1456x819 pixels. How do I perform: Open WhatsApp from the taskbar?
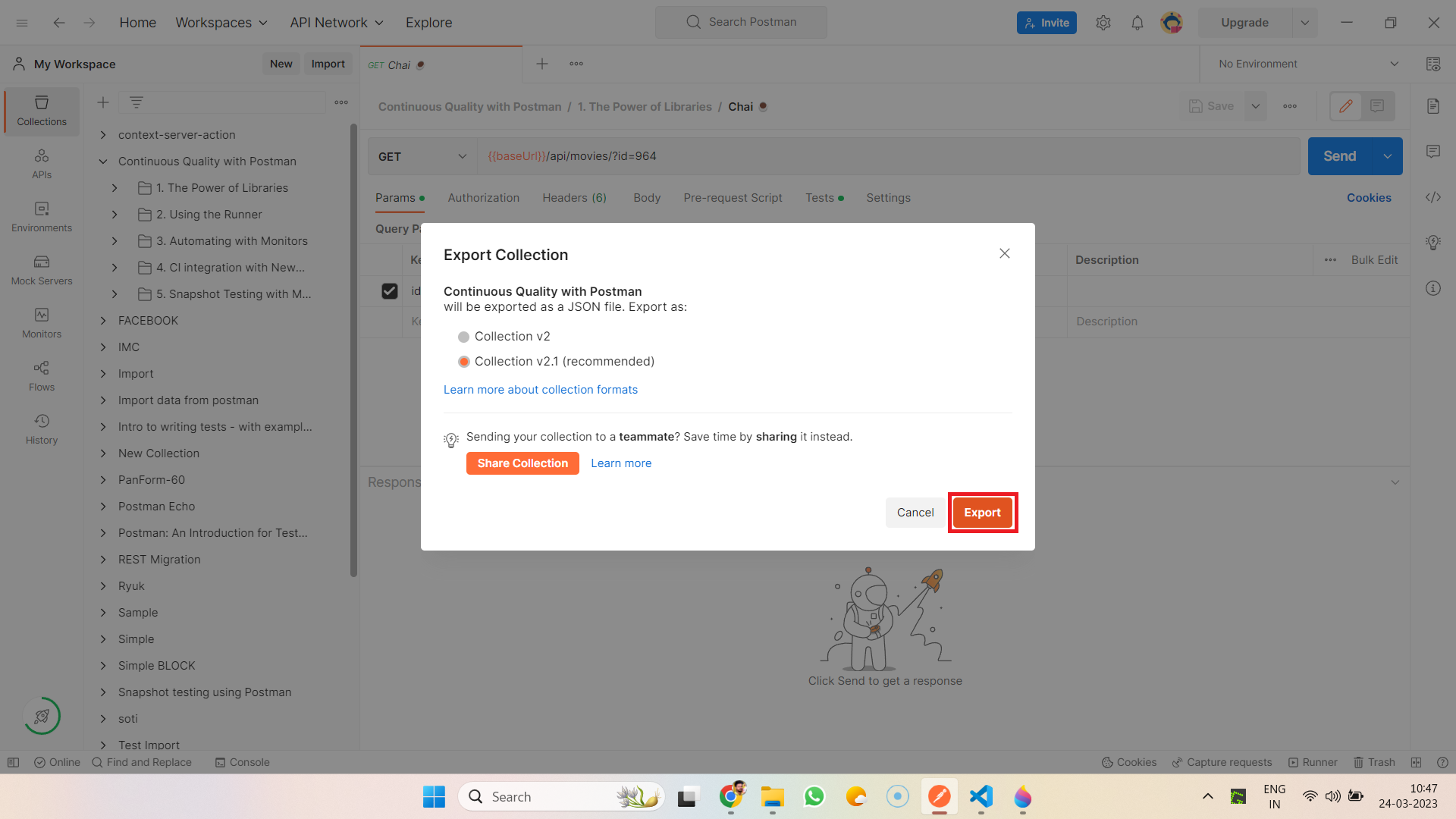click(814, 796)
